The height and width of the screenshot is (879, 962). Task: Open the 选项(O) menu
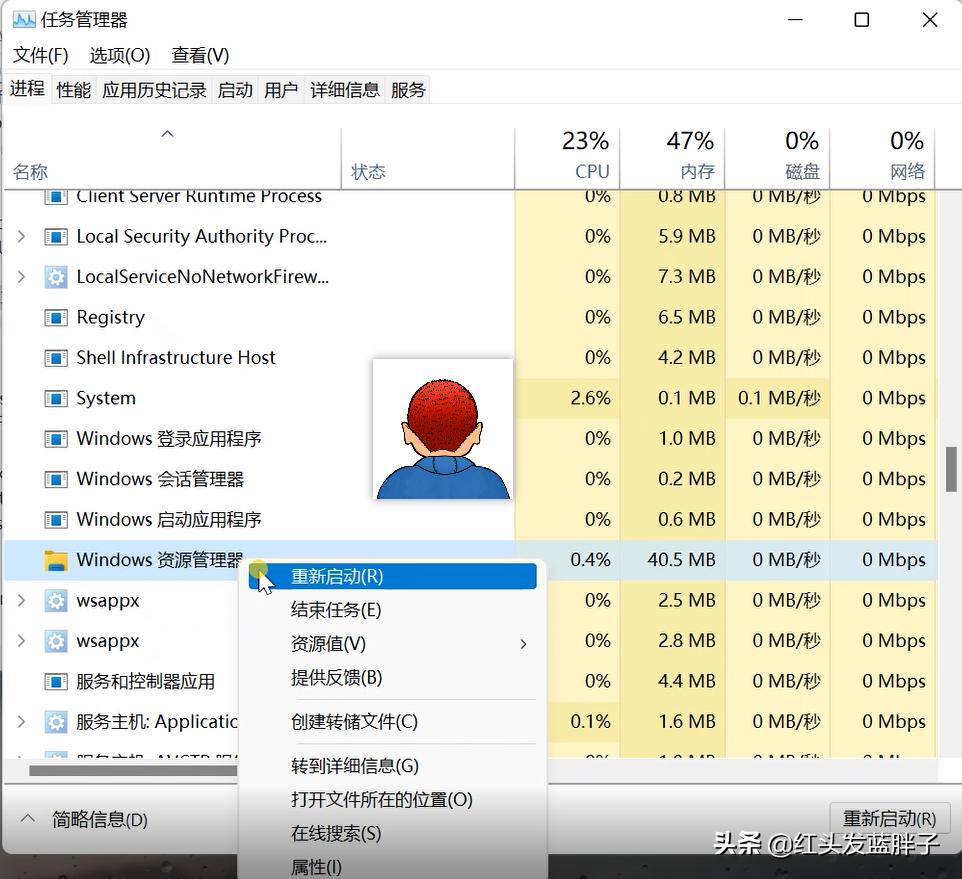pos(118,55)
